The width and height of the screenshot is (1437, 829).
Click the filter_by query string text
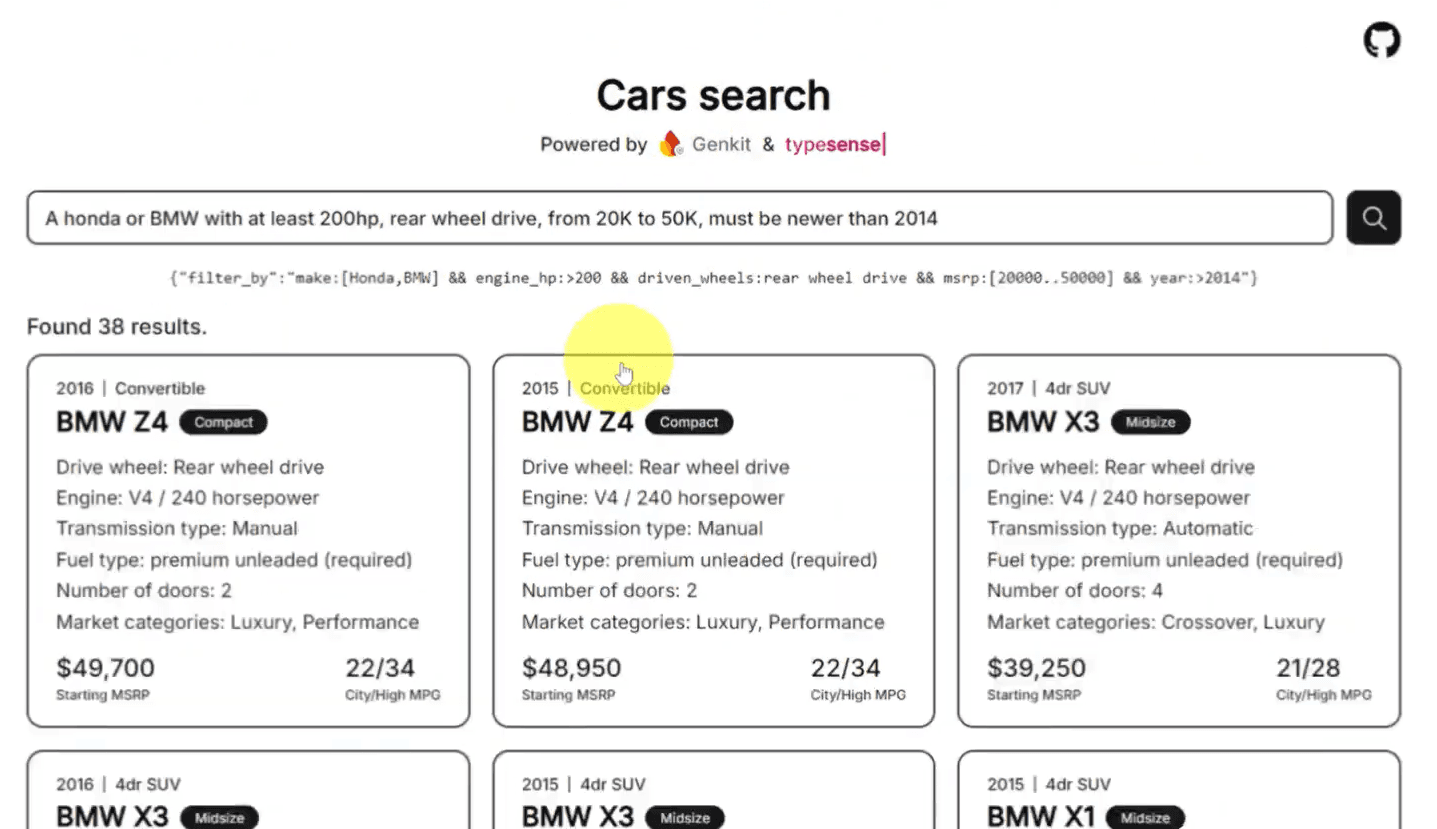click(x=713, y=278)
